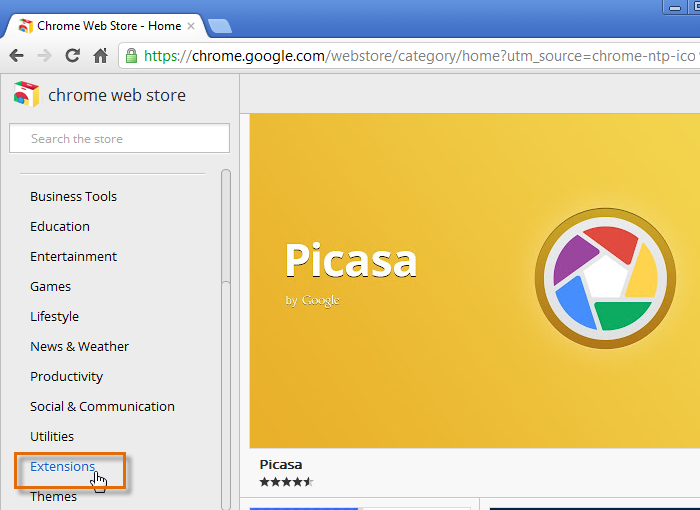The width and height of the screenshot is (700, 510).
Task: Click the address bar URL
Action: [x=419, y=56]
